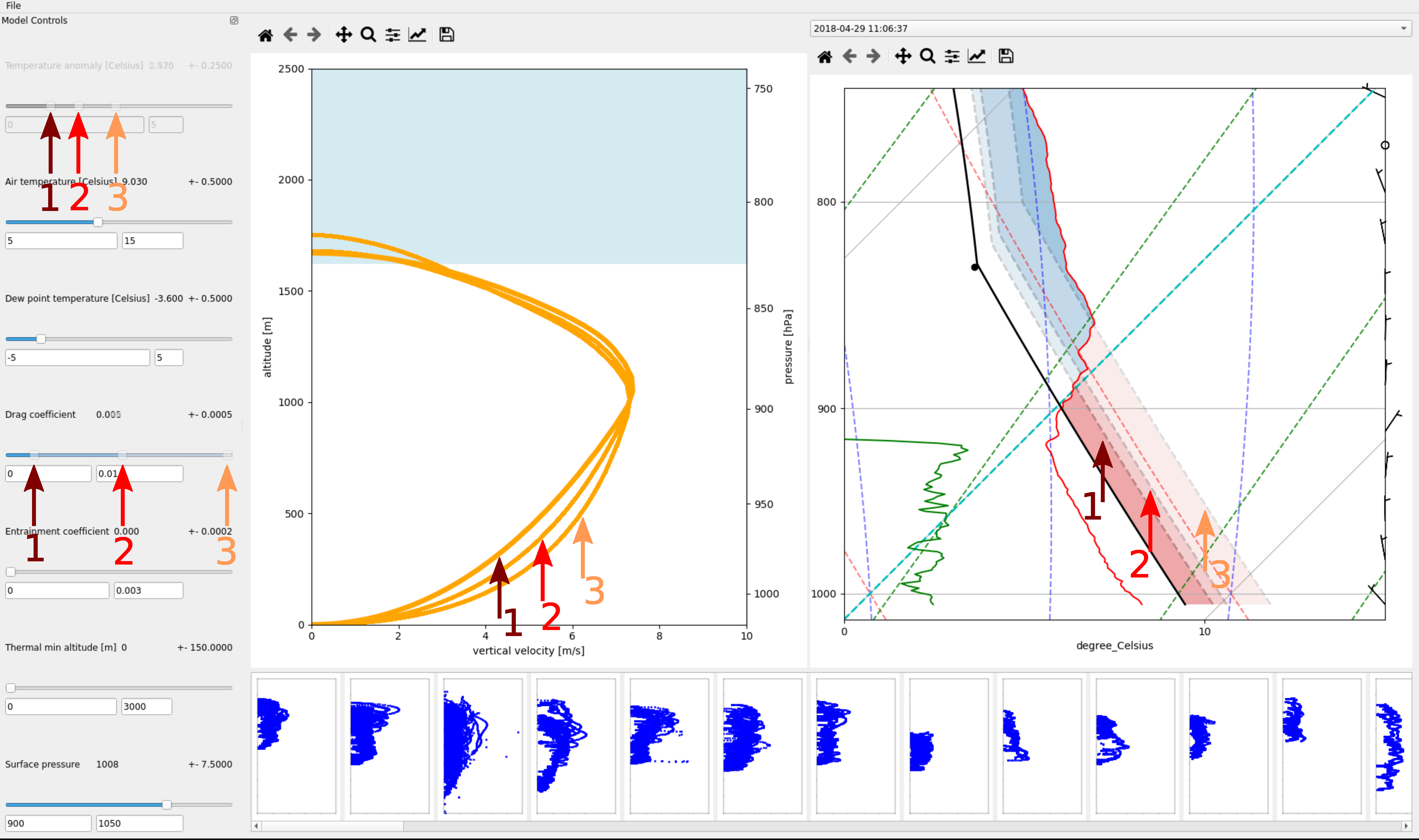Float the Model Controls dock panel
The height and width of the screenshot is (840, 1419).
coord(234,20)
